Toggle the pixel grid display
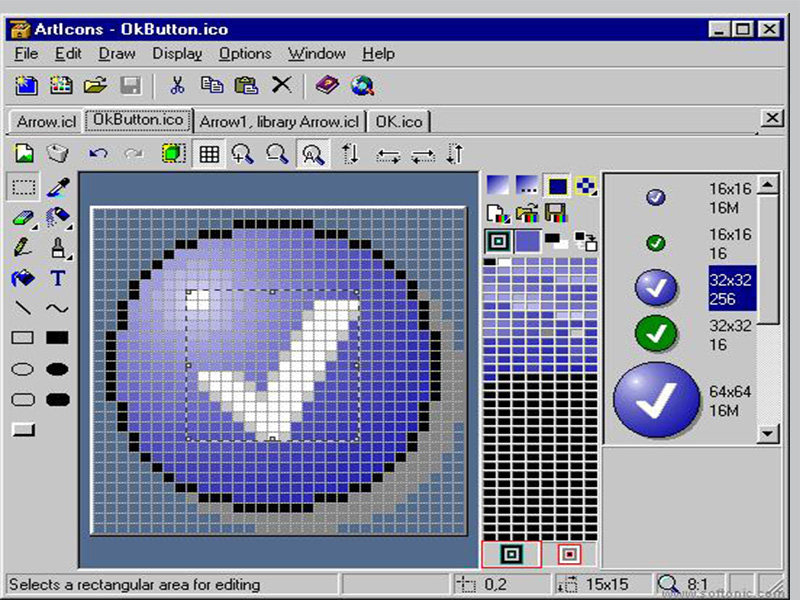The height and width of the screenshot is (600, 800). 209,154
